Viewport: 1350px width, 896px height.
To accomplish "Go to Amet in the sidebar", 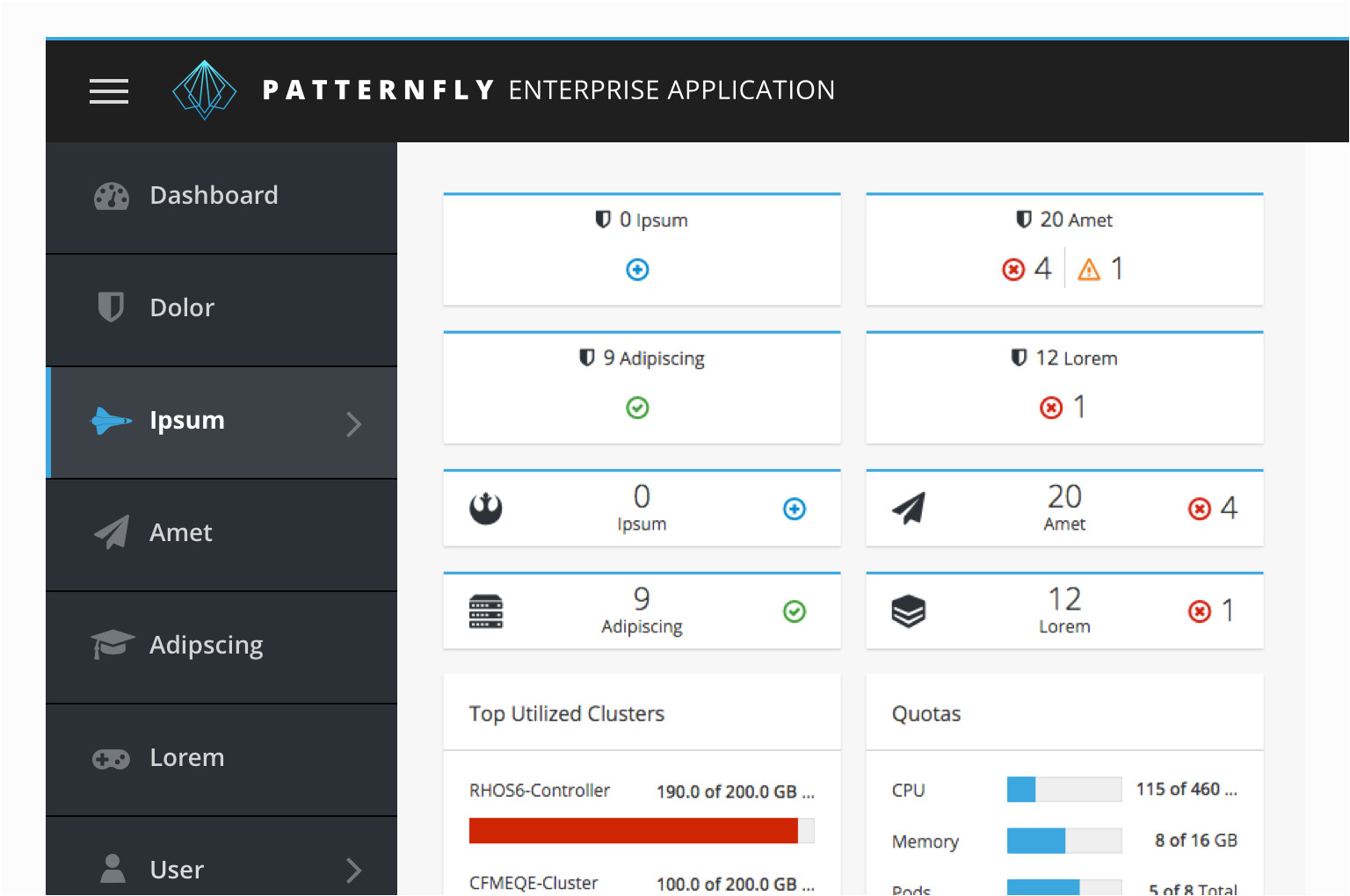I will click(221, 535).
